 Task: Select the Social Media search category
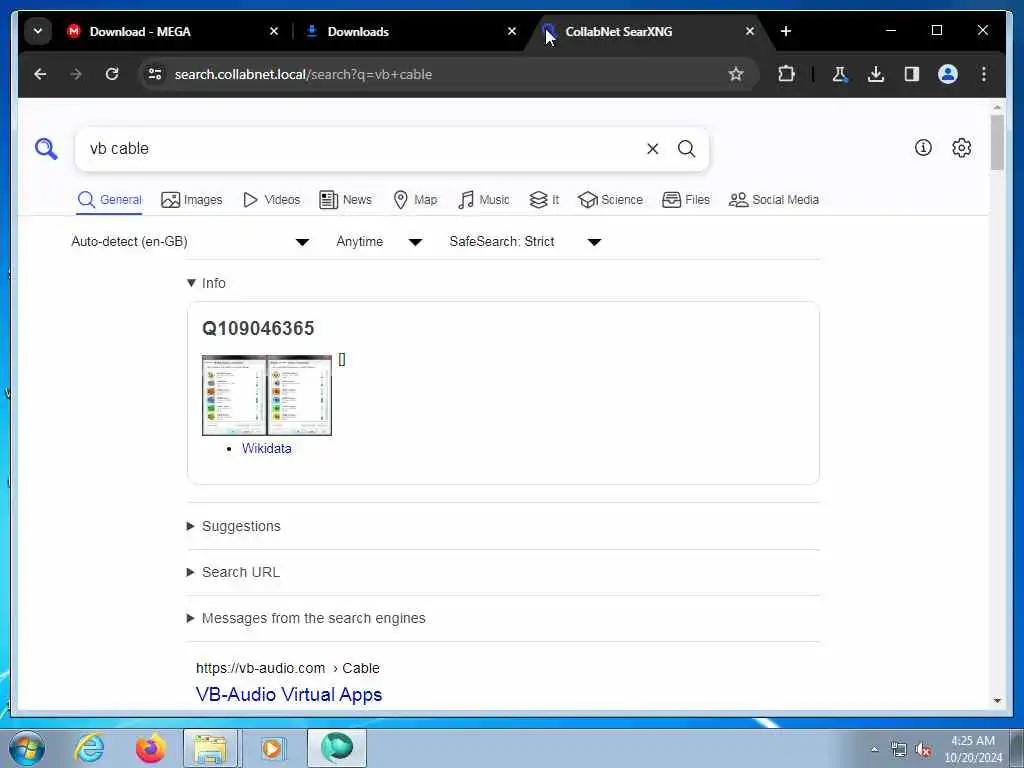point(774,200)
